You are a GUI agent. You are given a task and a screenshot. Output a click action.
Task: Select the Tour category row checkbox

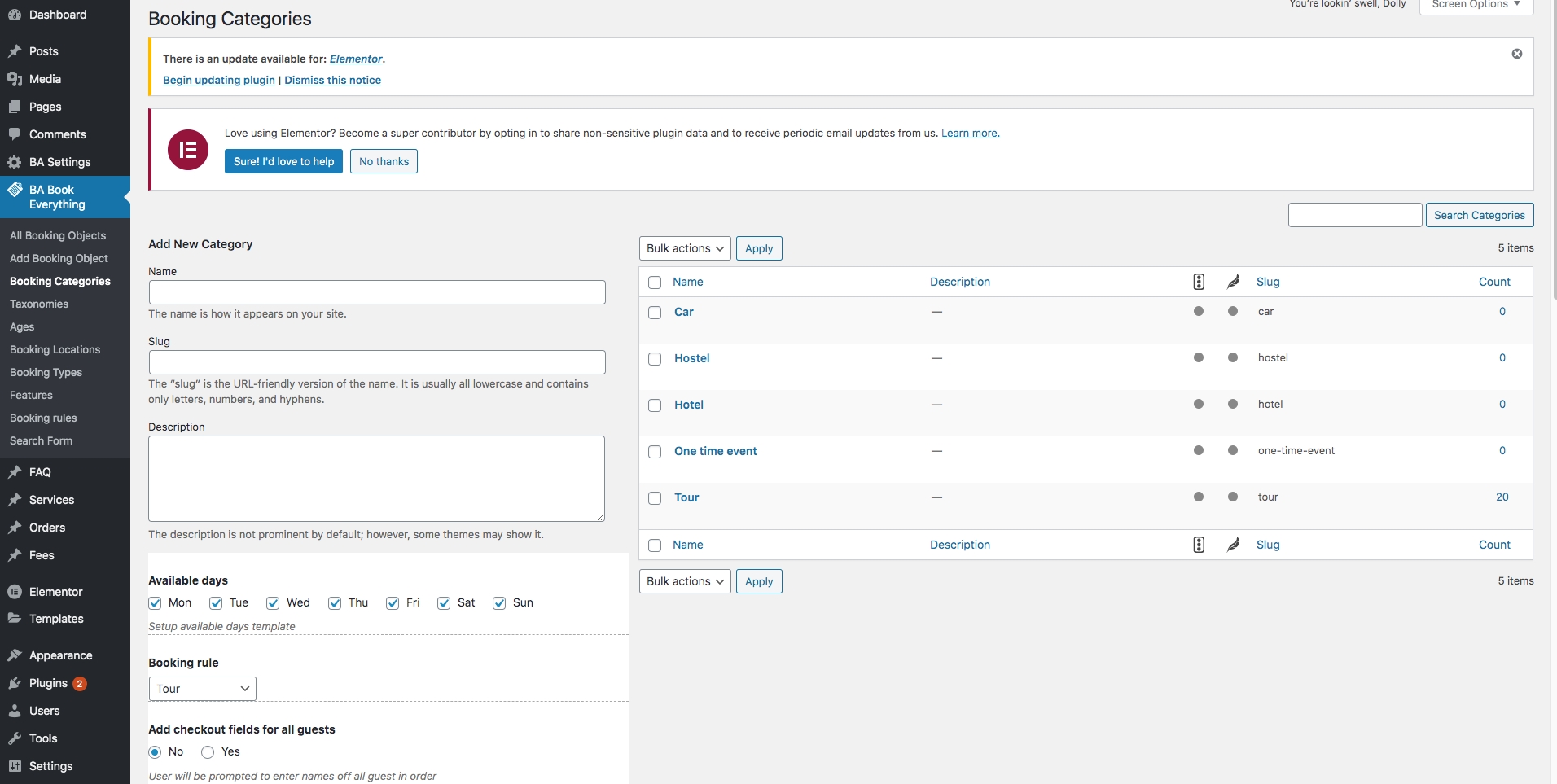pyautogui.click(x=655, y=498)
